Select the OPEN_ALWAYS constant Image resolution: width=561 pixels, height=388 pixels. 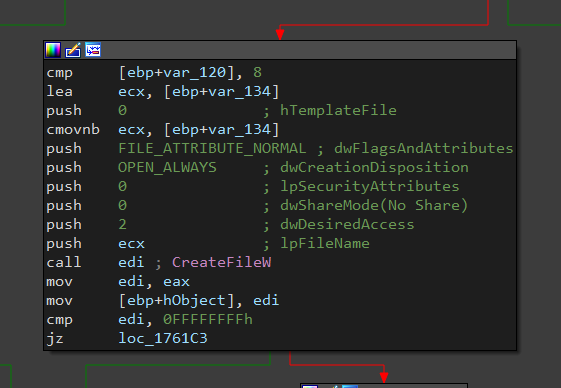pos(167,168)
